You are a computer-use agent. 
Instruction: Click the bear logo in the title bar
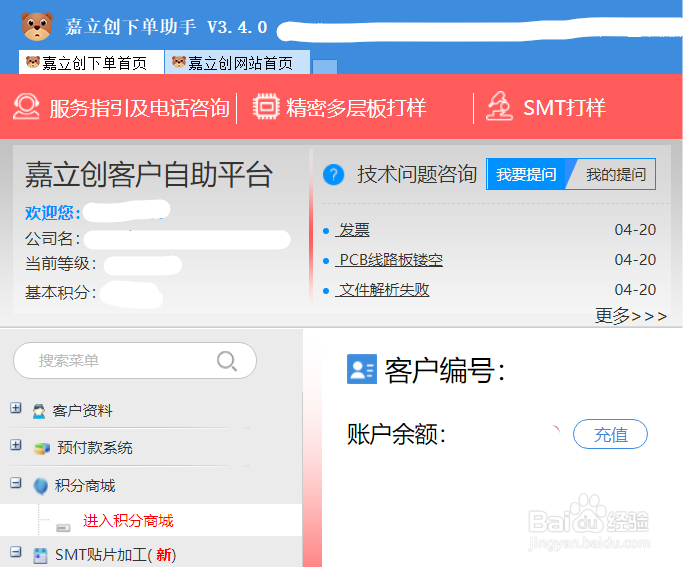pos(37,26)
